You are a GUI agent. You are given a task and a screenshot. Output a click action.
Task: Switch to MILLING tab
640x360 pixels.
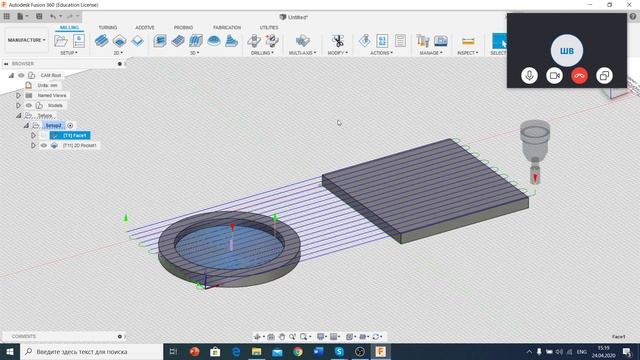coord(69,27)
